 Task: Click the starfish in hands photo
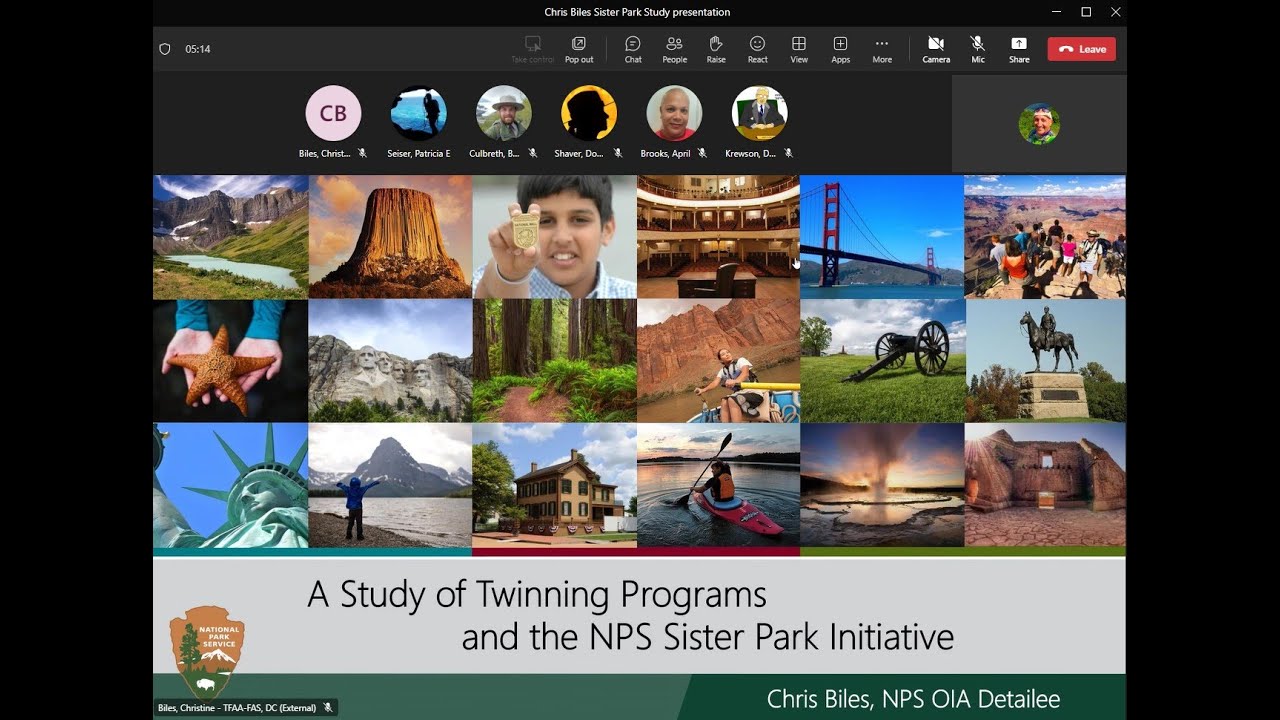(231, 361)
